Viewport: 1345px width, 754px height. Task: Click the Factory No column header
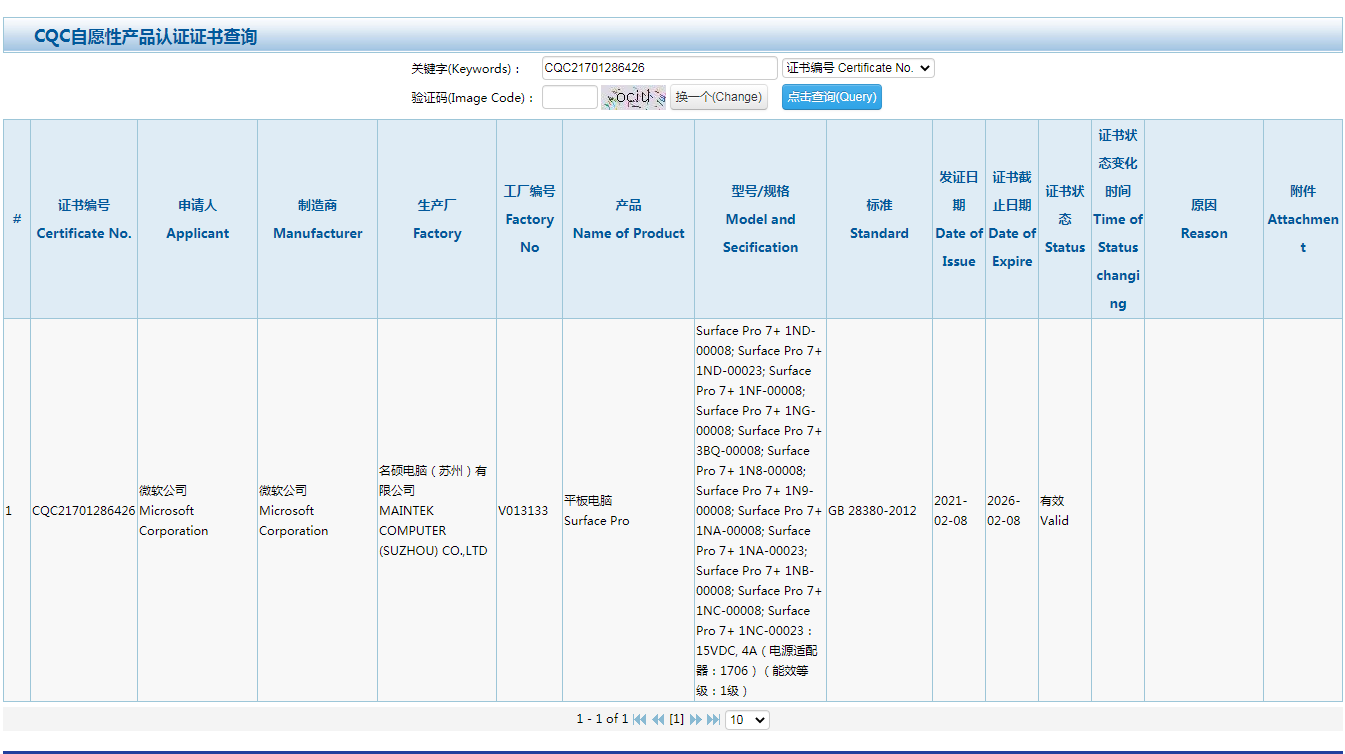pyautogui.click(x=529, y=219)
